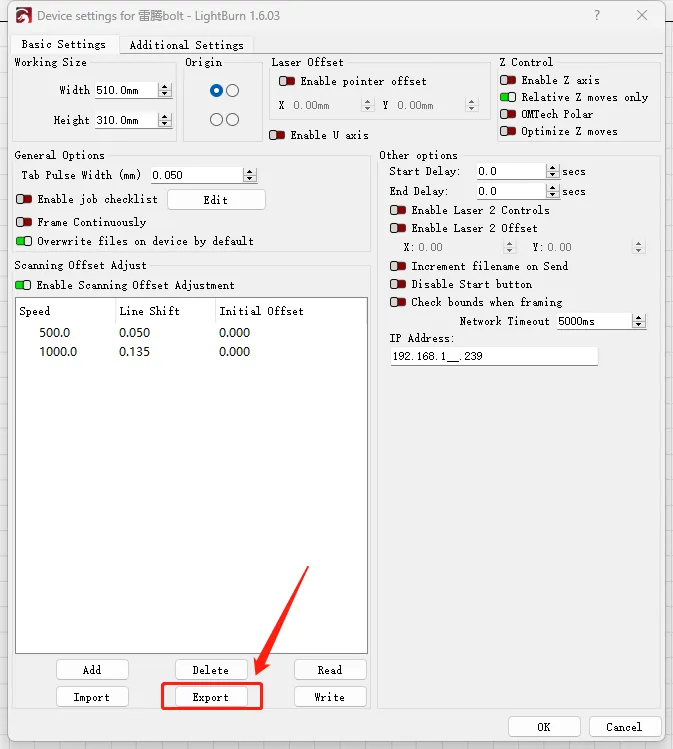Disable Scanning Offset Adjustment switch
Viewport: 673px width, 749px height.
tap(23, 285)
